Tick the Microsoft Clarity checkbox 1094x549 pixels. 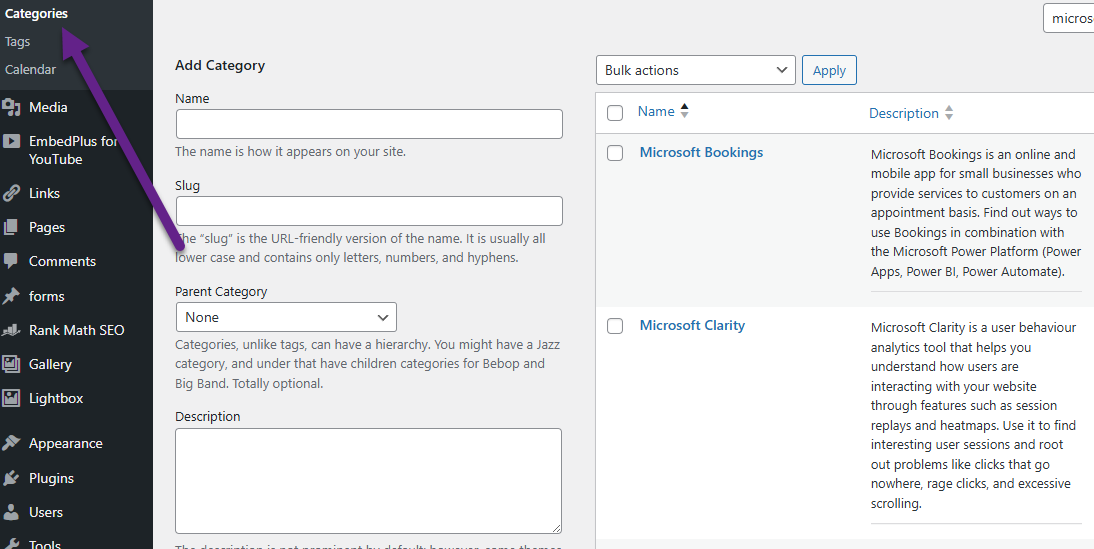coord(615,326)
